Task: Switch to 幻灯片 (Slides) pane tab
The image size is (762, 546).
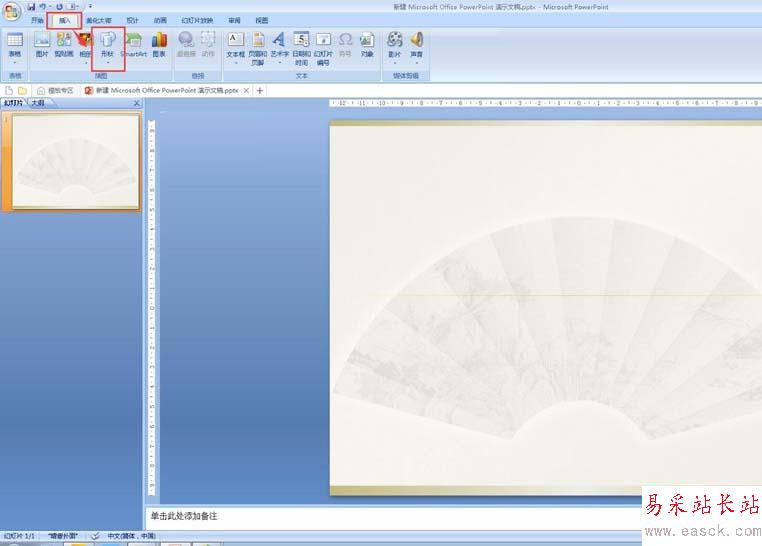Action: pyautogui.click(x=14, y=103)
